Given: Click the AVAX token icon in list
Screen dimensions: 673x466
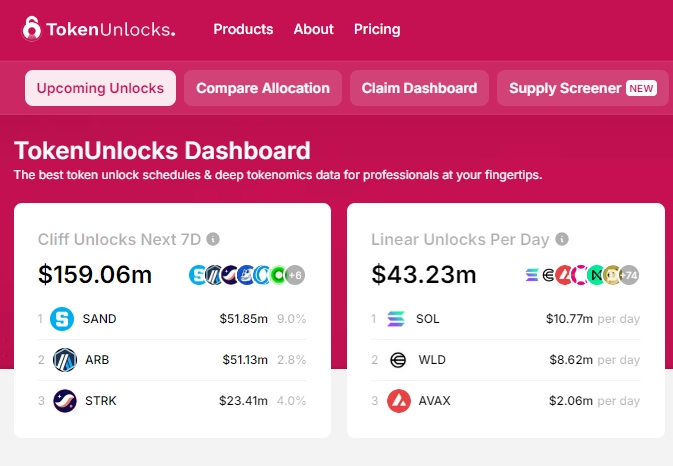Looking at the screenshot, I should [399, 401].
